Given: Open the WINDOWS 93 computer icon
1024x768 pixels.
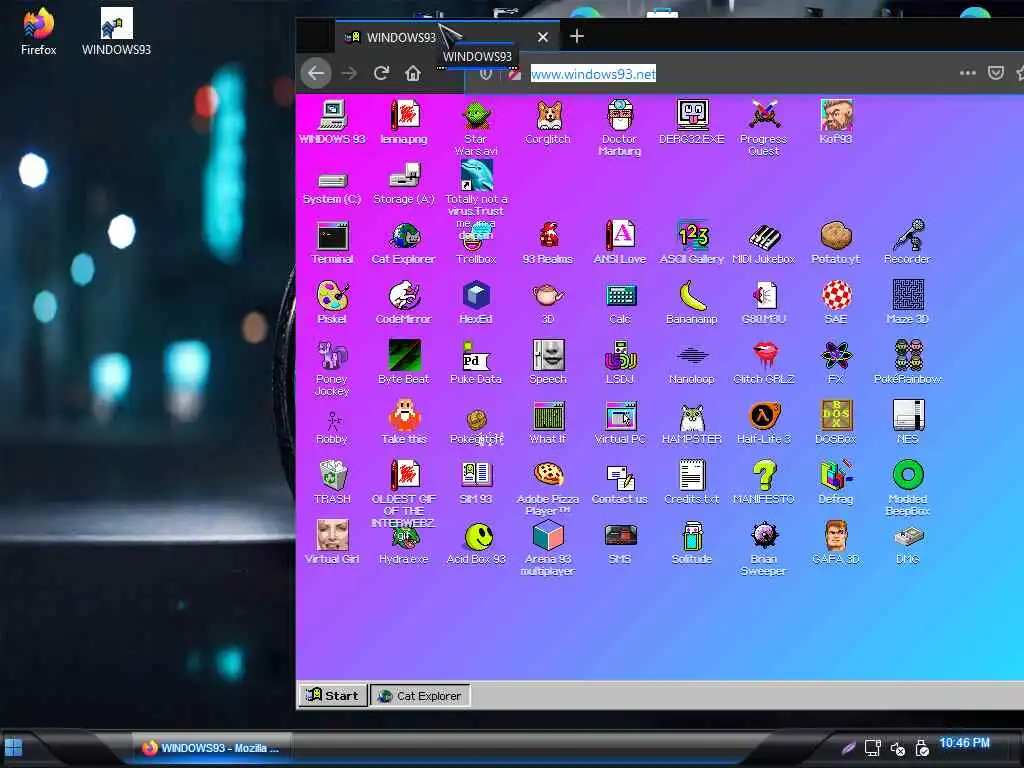Looking at the screenshot, I should pyautogui.click(x=332, y=116).
